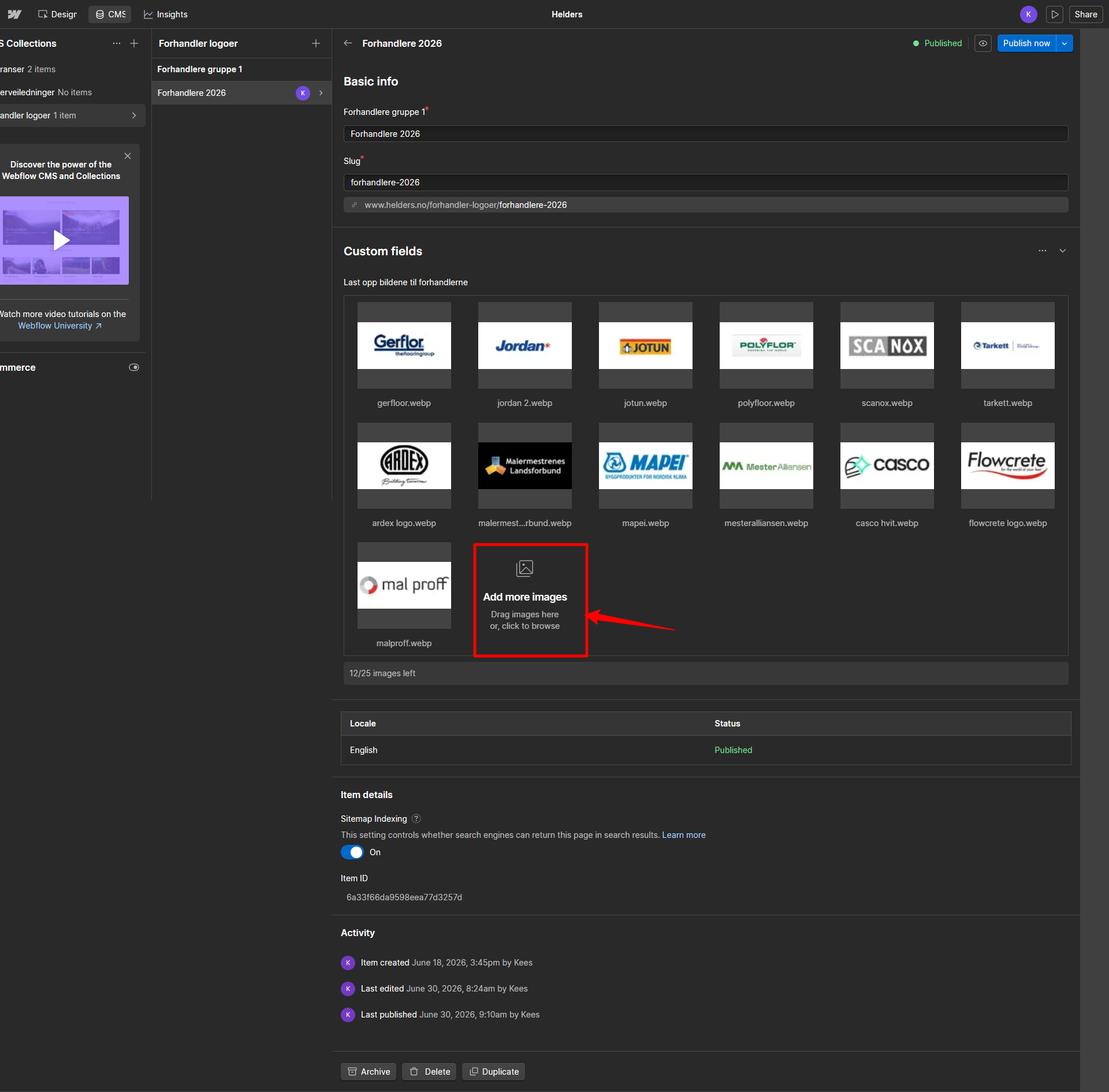Select the mapei.webp thumbnail
Viewport: 1109px width, 1092px height.
[x=646, y=465]
